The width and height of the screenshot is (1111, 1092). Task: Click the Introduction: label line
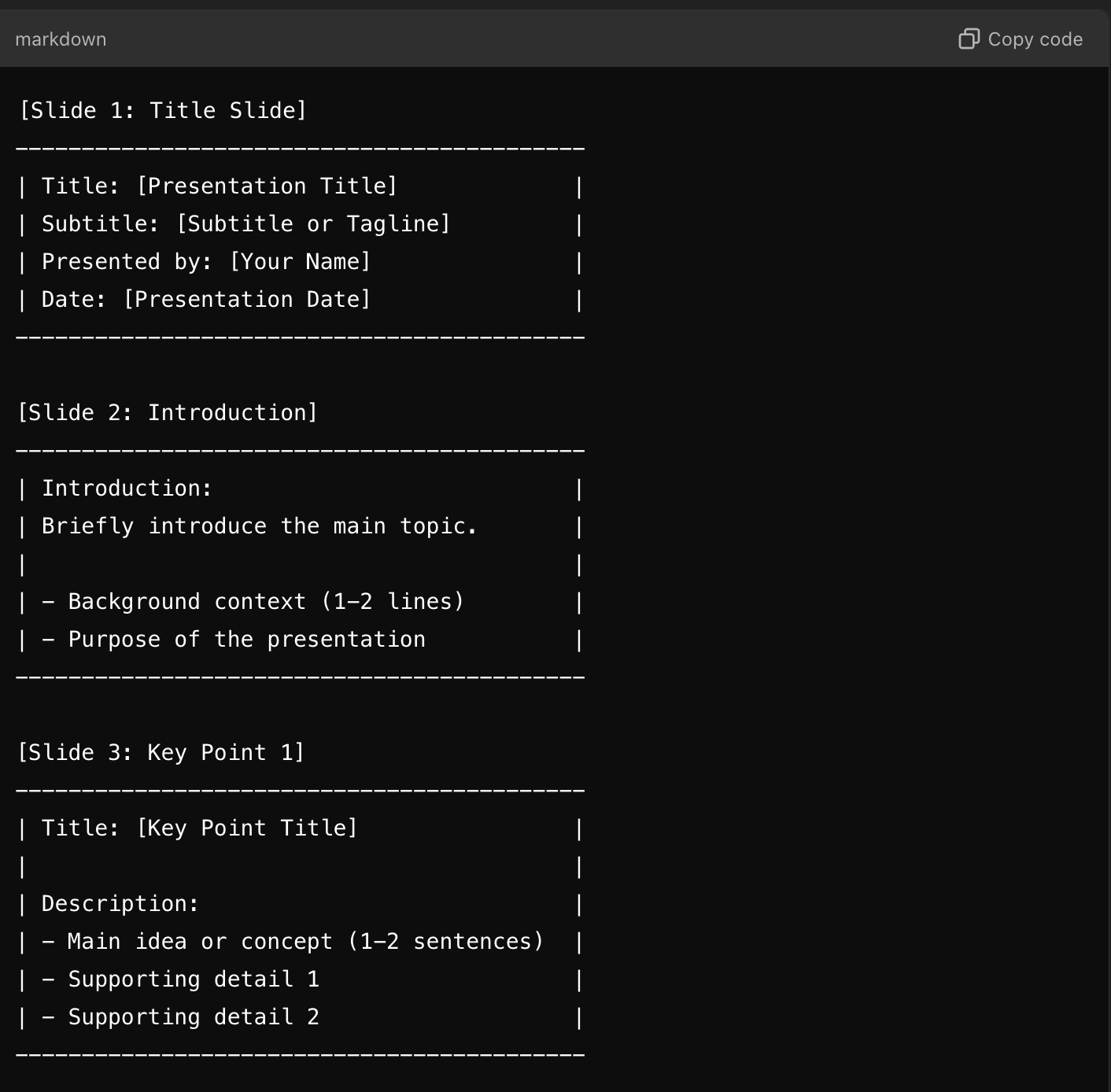pyautogui.click(x=127, y=488)
